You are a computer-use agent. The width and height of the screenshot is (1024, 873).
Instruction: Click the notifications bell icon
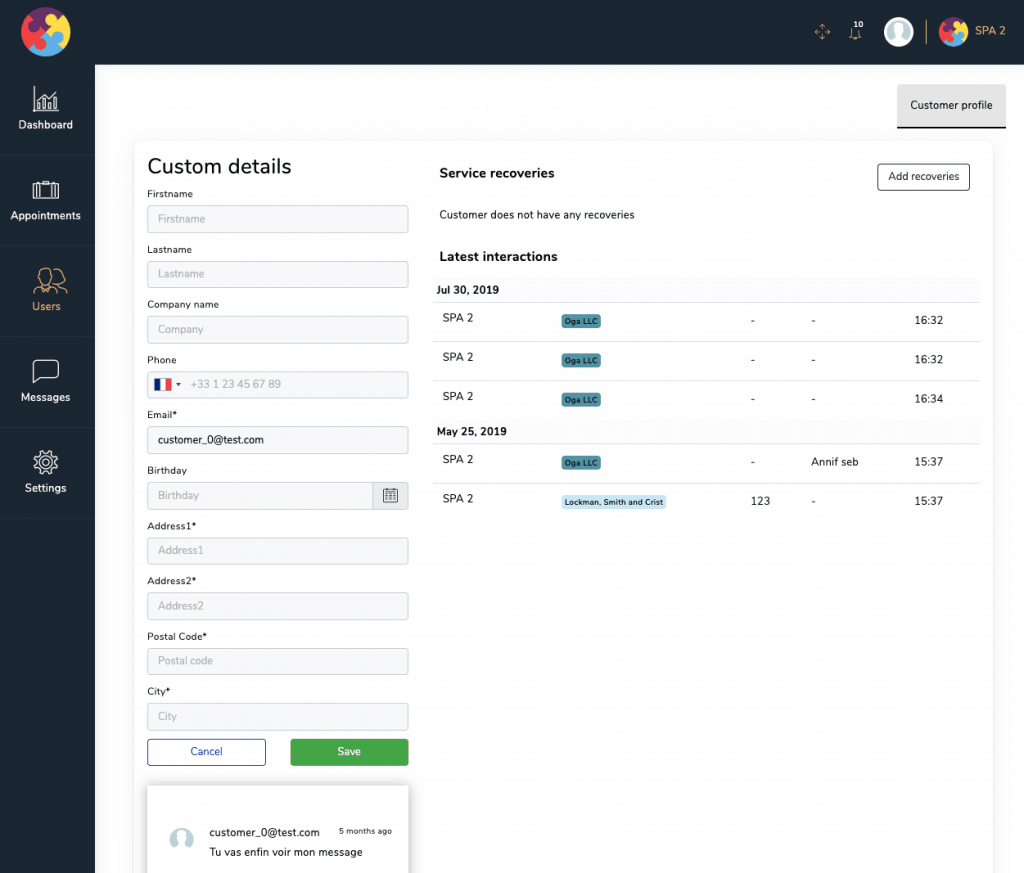point(856,31)
